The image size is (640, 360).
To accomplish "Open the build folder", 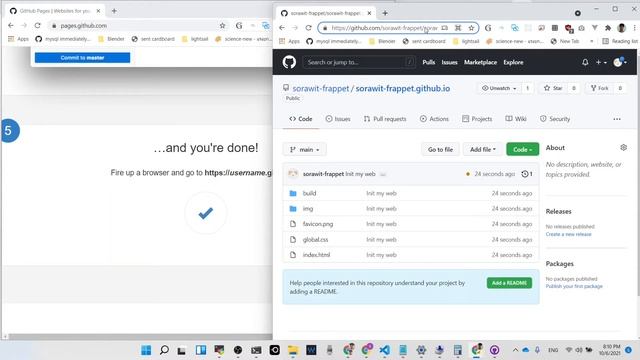I will click(x=309, y=193).
